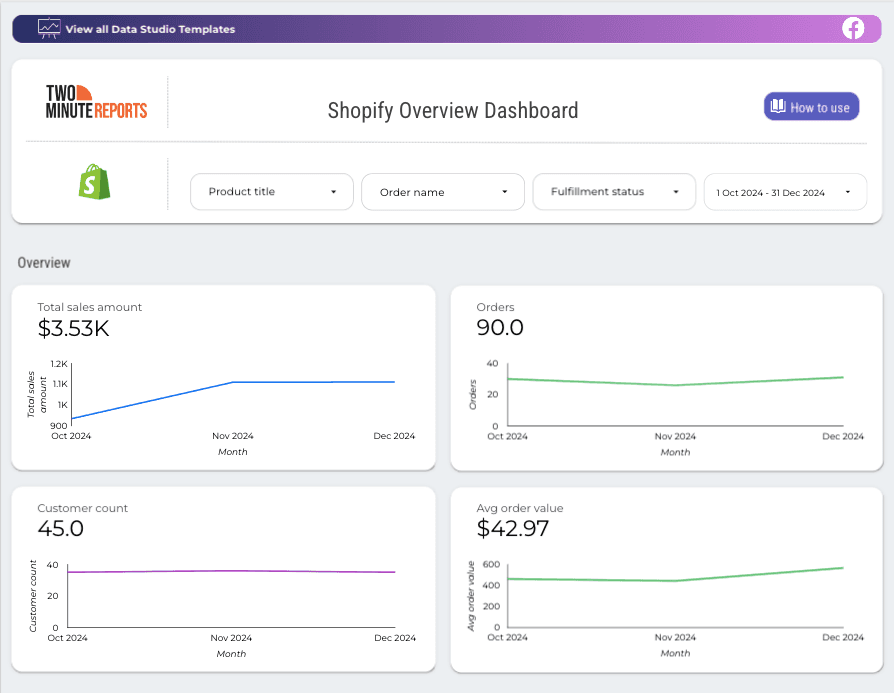
Task: Click the Shopify bag logo icon
Action: coord(96,182)
